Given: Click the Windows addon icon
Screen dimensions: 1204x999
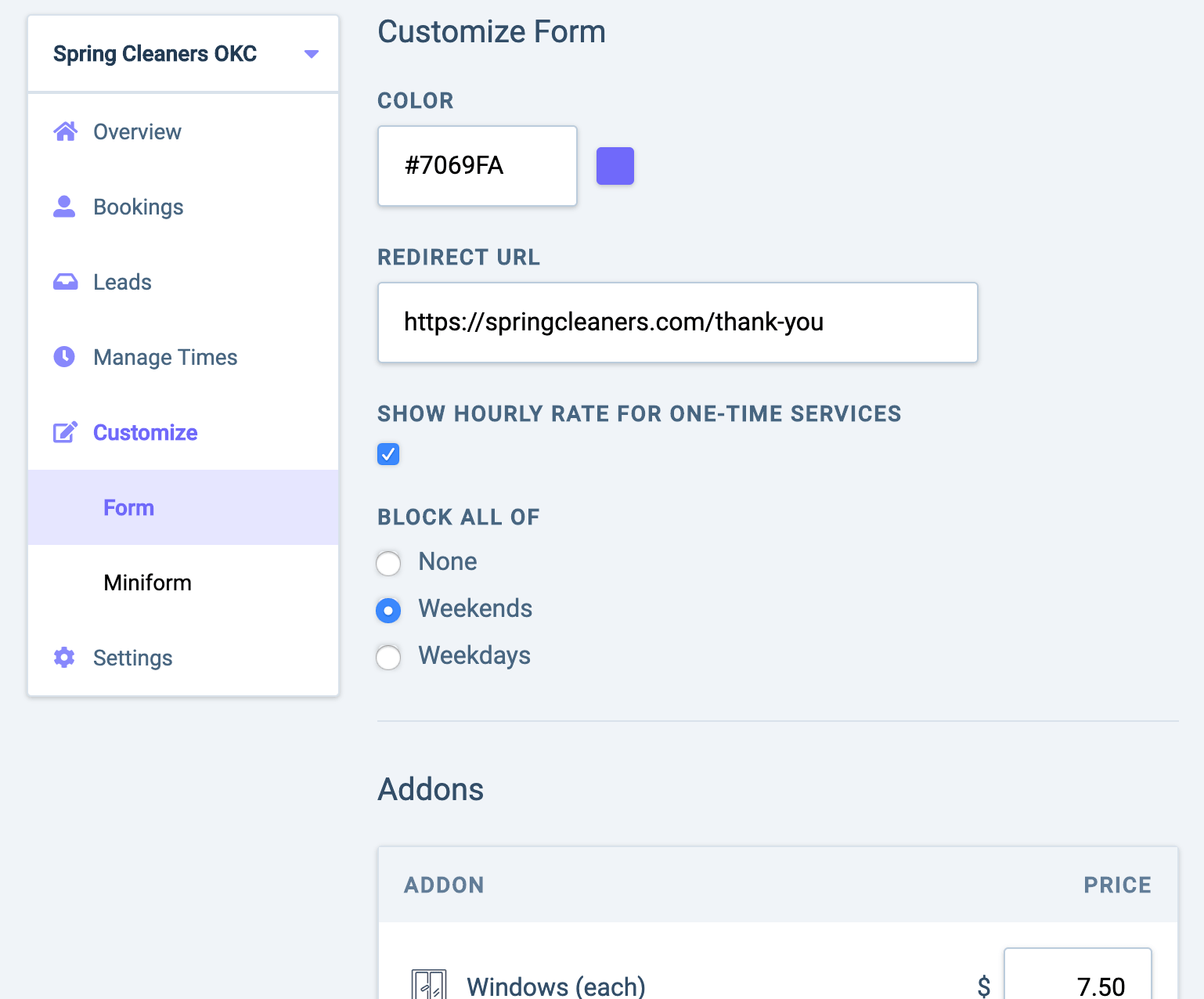Looking at the screenshot, I should click(429, 985).
